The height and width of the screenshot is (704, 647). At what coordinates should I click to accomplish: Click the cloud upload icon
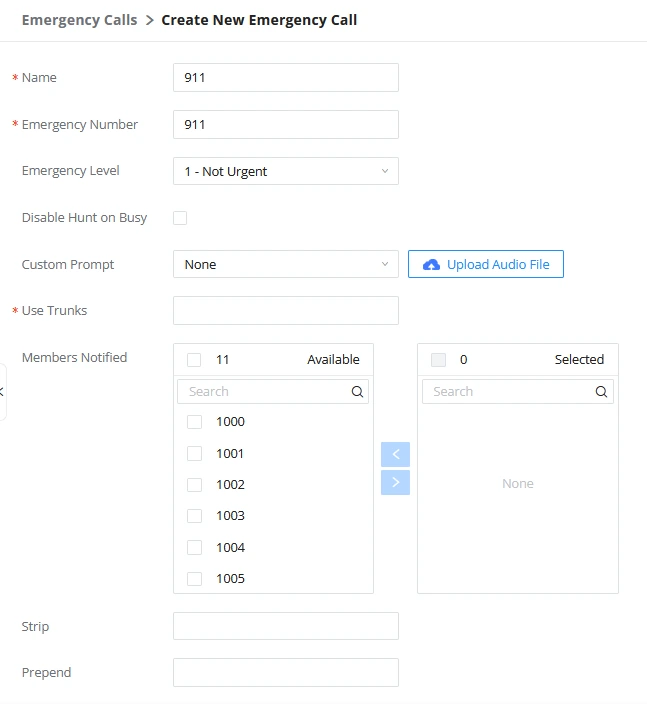pyautogui.click(x=431, y=264)
